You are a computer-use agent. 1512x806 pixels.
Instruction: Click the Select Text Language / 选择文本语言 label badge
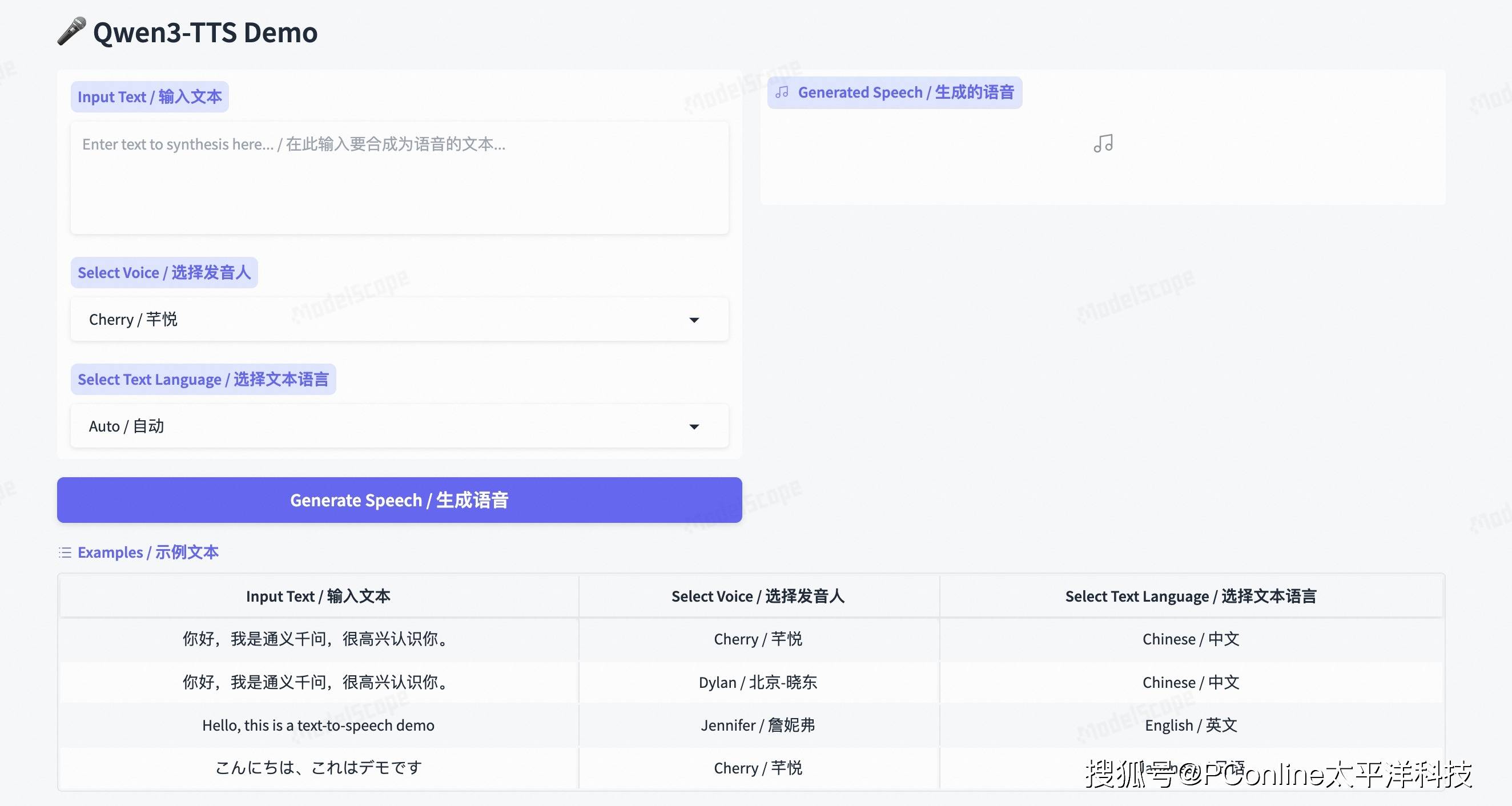pyautogui.click(x=203, y=379)
